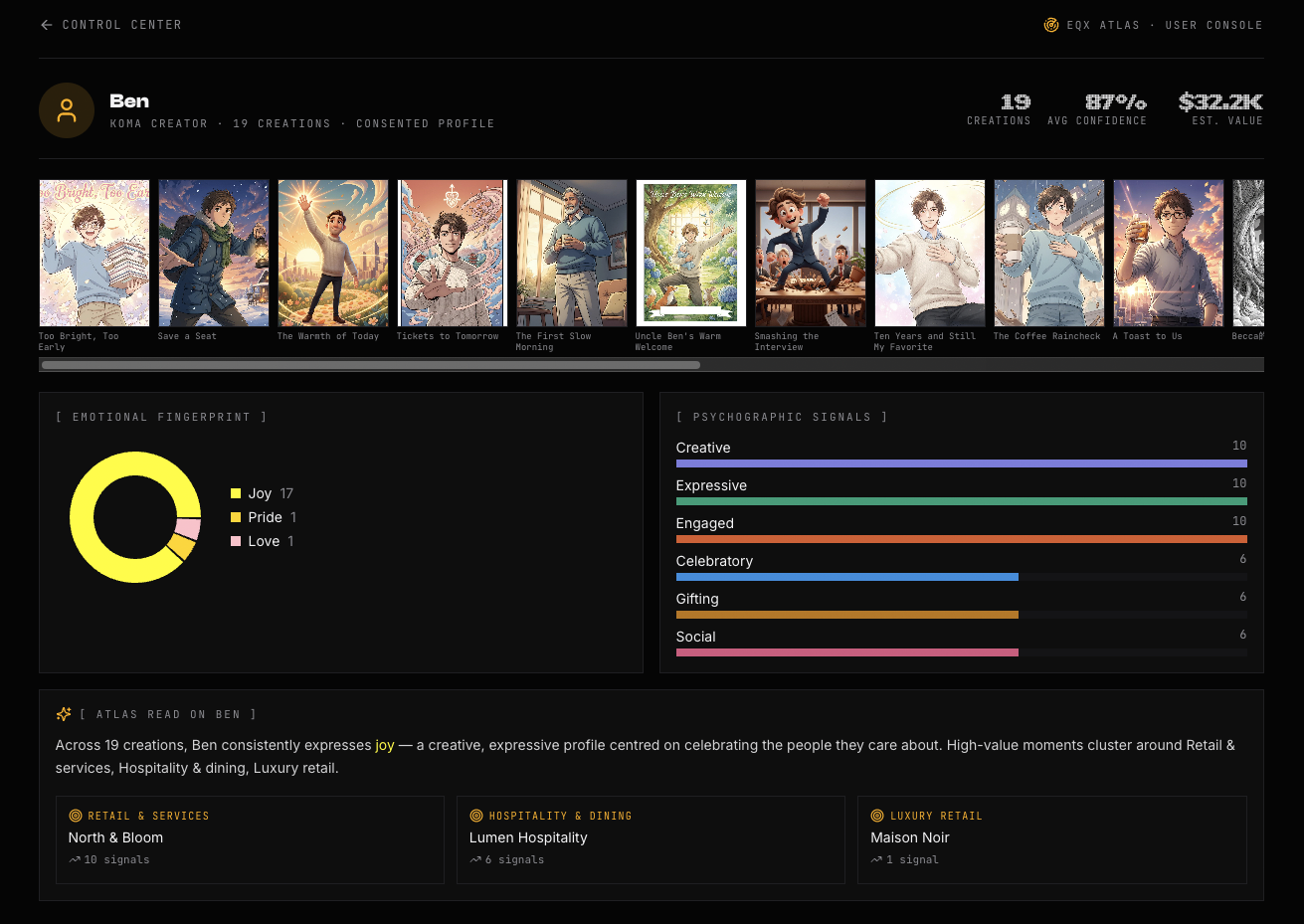Viewport: 1304px width, 924px height.
Task: Click the blue Celebratory signal bar
Action: pos(847,577)
